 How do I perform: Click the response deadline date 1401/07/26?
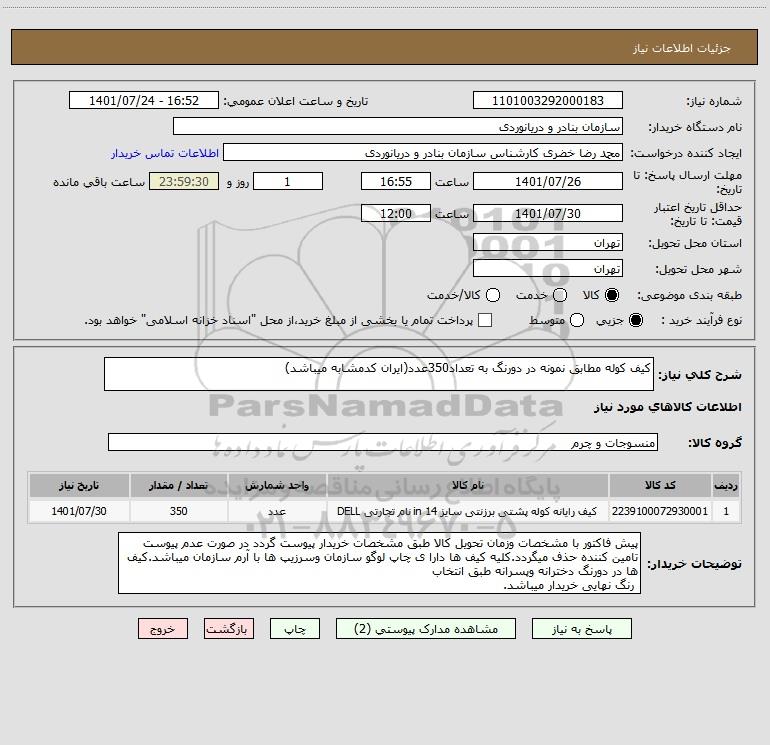point(548,181)
